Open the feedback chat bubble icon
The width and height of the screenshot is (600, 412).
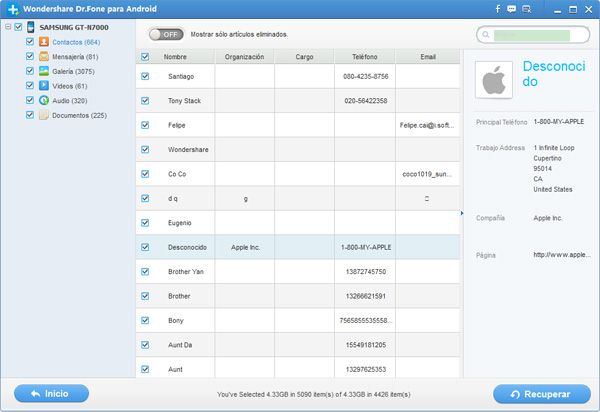(x=512, y=9)
